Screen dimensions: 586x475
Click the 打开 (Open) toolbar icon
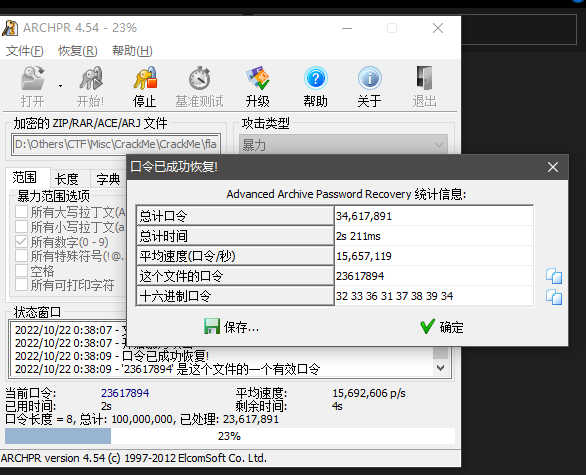click(x=33, y=78)
